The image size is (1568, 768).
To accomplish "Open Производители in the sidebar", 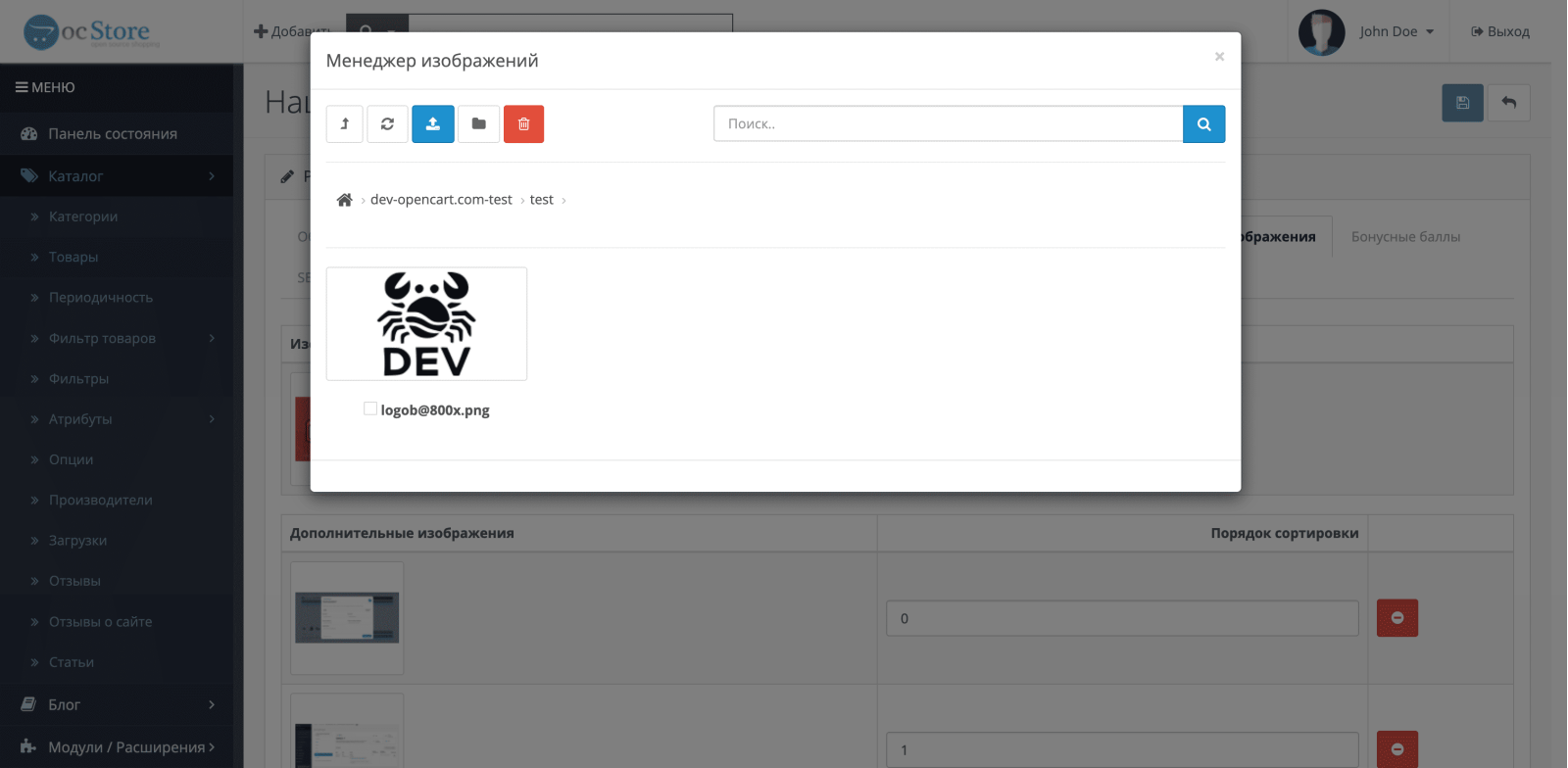I will [x=101, y=500].
